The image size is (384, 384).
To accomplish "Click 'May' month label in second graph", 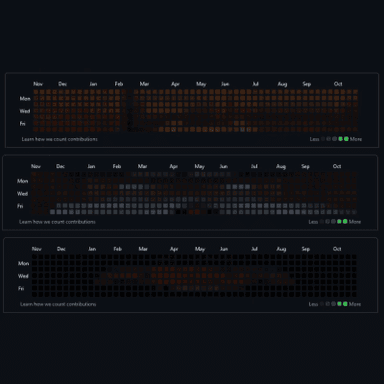I will click(199, 166).
